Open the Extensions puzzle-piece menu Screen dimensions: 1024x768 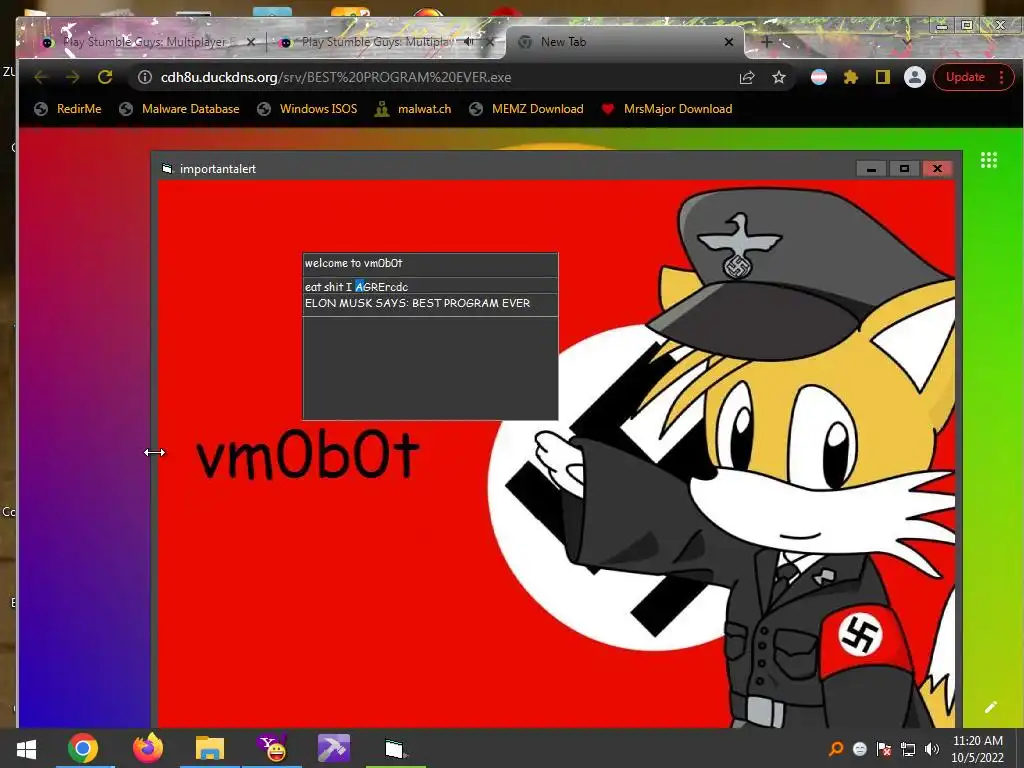pos(850,77)
